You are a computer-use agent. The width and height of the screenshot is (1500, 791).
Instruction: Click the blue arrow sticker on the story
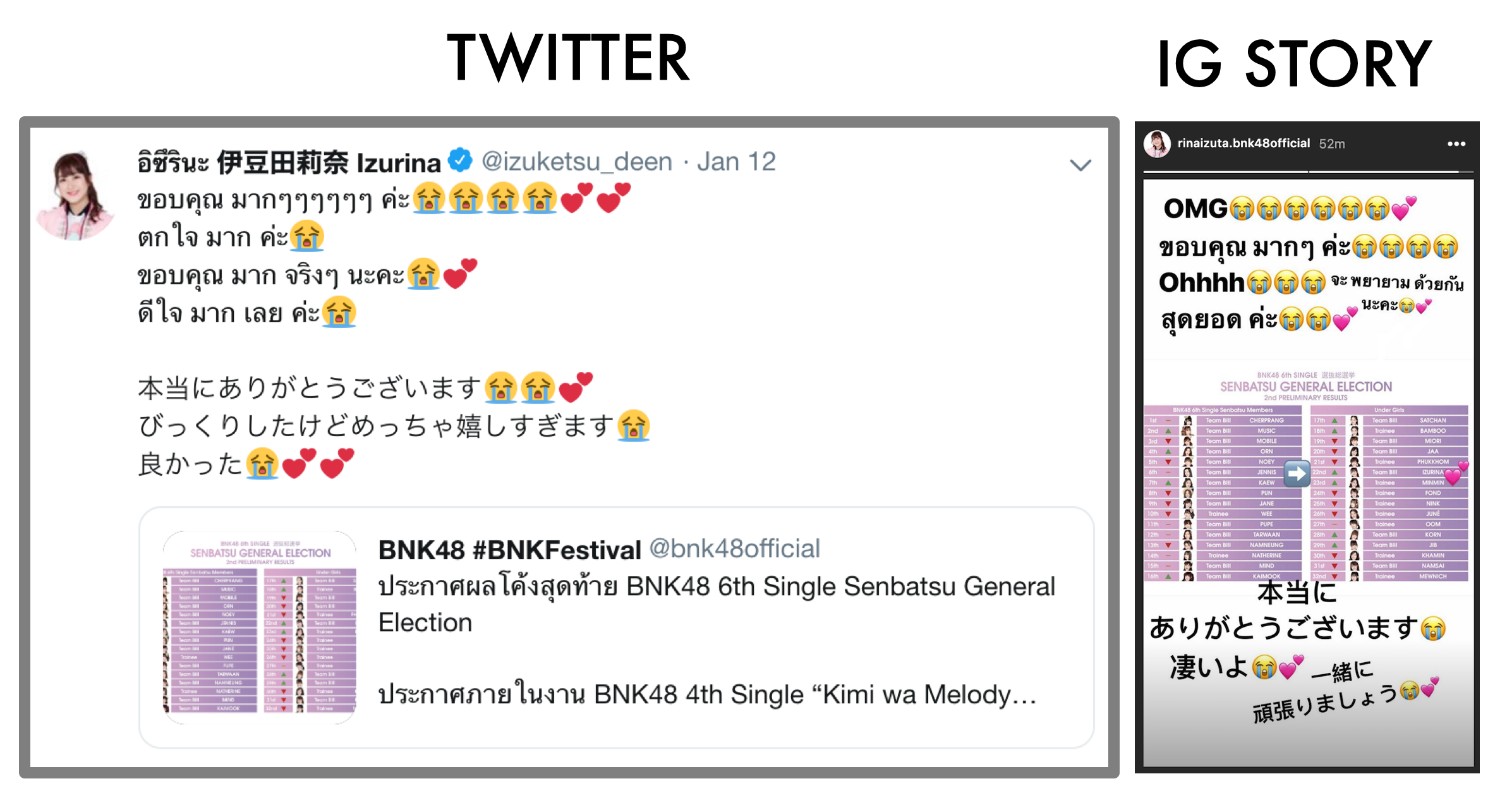[1297, 473]
